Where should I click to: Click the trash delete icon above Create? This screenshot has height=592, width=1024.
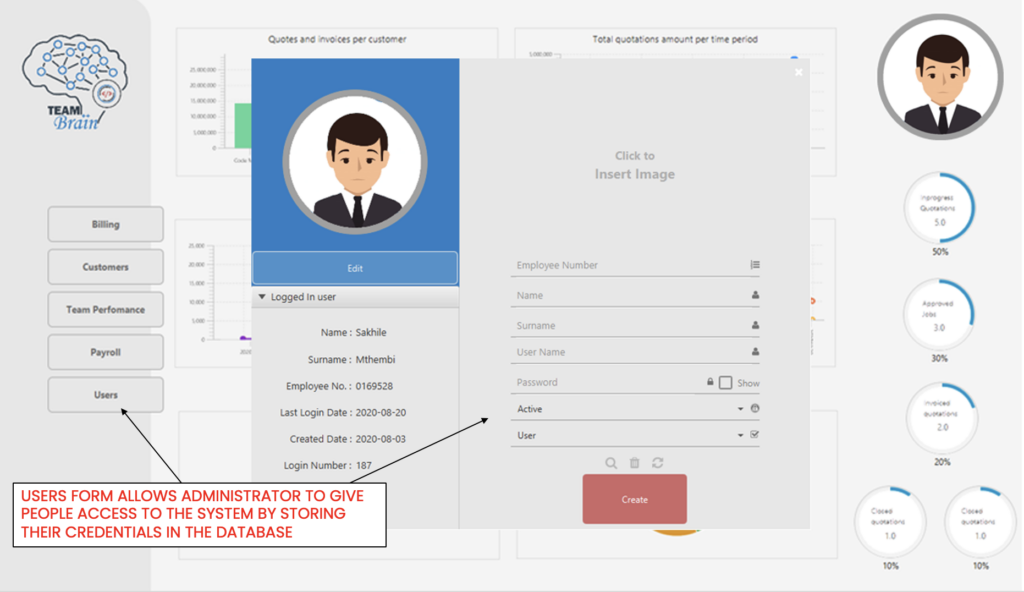(634, 463)
